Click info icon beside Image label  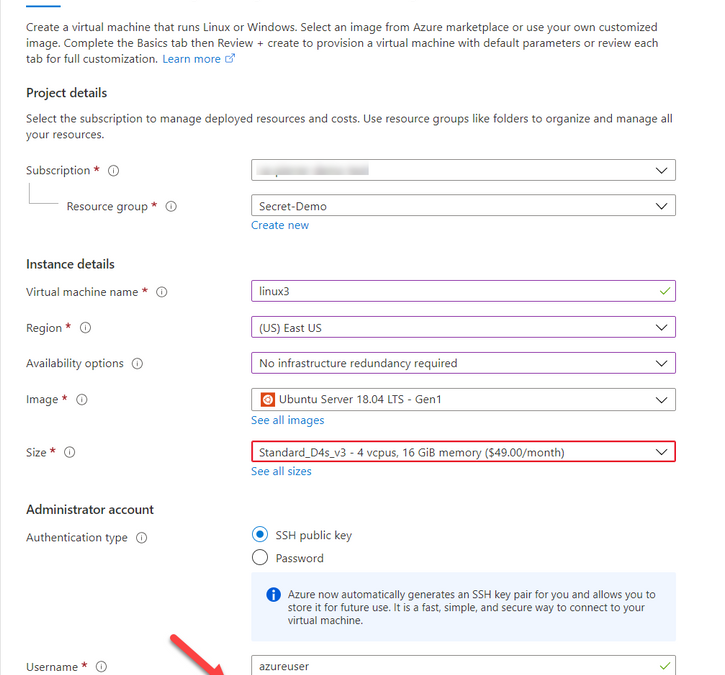82,400
